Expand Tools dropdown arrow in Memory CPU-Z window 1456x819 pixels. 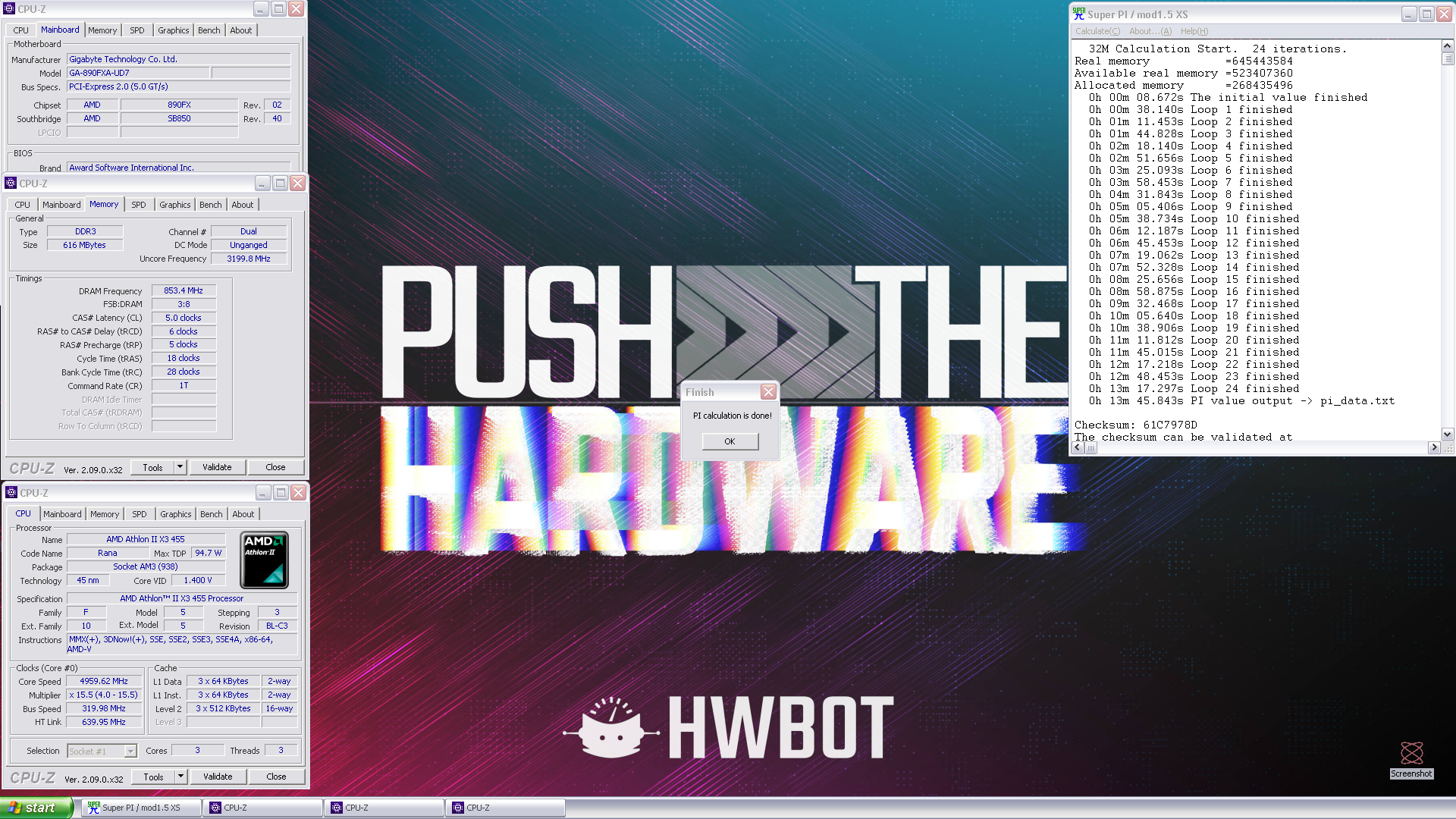point(180,468)
